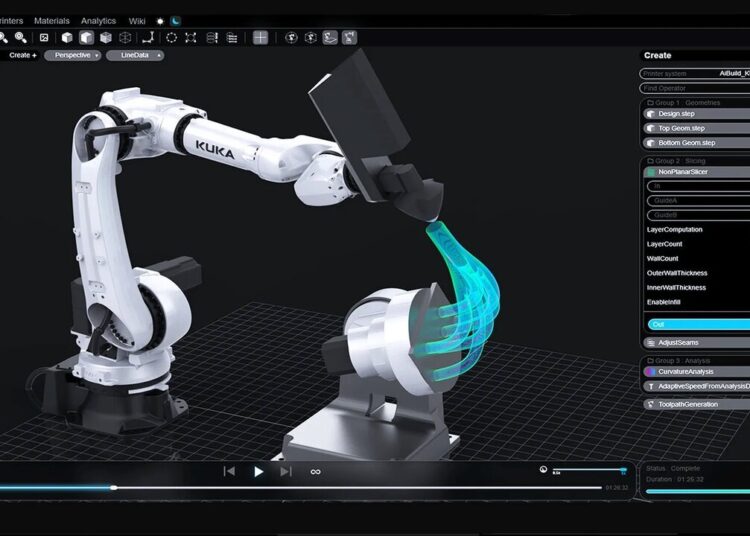Select the solid cube shading mode
This screenshot has width=750, height=536.
pos(67,37)
